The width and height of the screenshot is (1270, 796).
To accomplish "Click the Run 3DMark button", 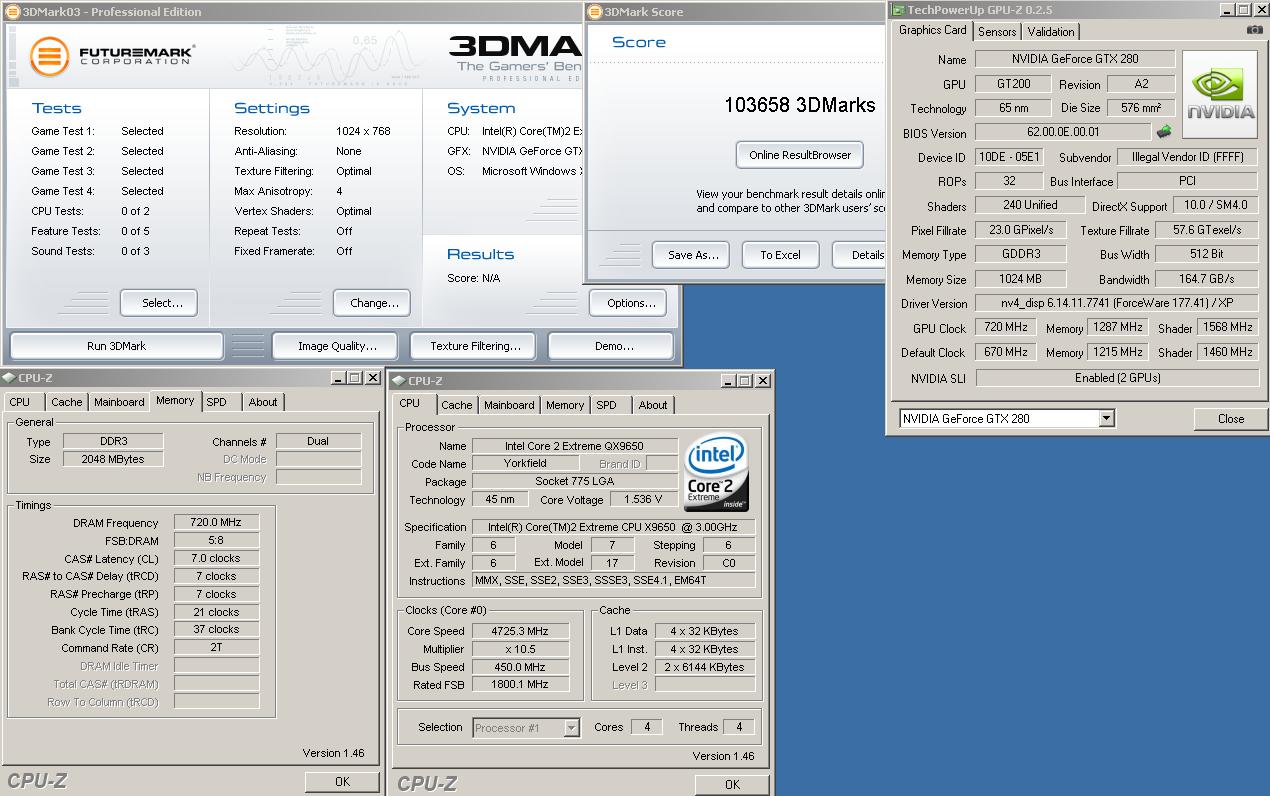I will [116, 346].
